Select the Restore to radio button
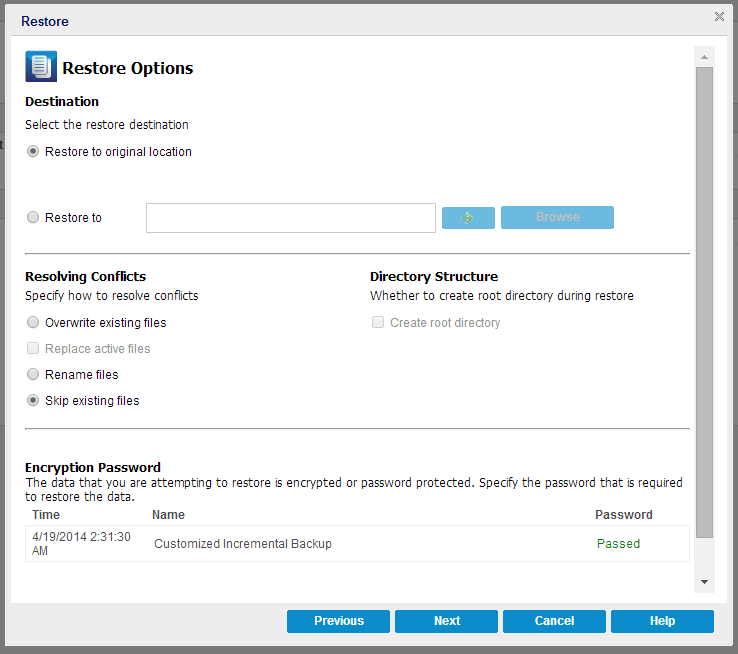738x654 pixels. click(33, 217)
